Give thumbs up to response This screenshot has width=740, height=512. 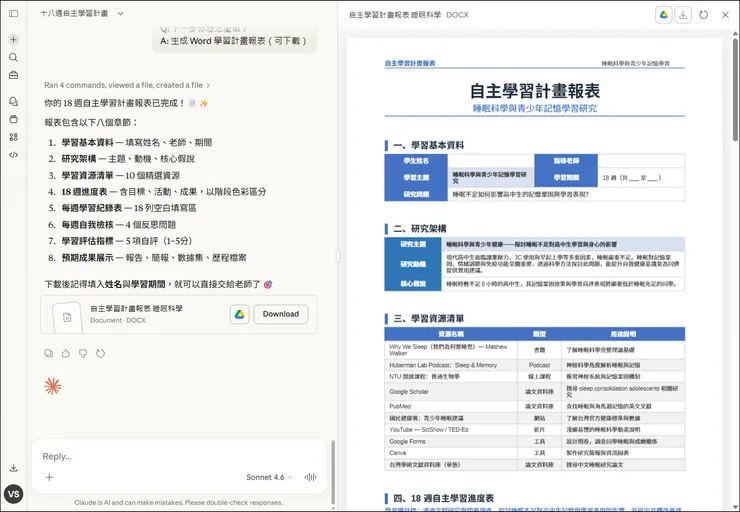click(66, 353)
